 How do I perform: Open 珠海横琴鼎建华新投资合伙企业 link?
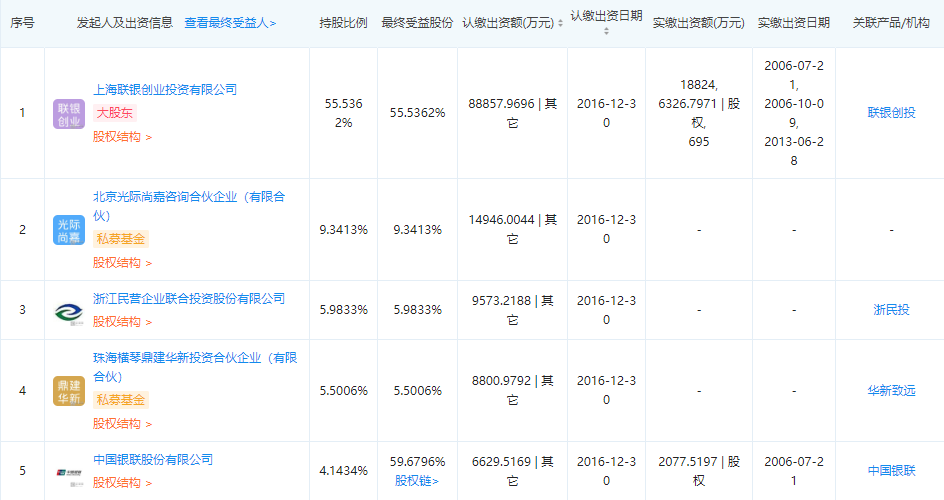point(195,367)
